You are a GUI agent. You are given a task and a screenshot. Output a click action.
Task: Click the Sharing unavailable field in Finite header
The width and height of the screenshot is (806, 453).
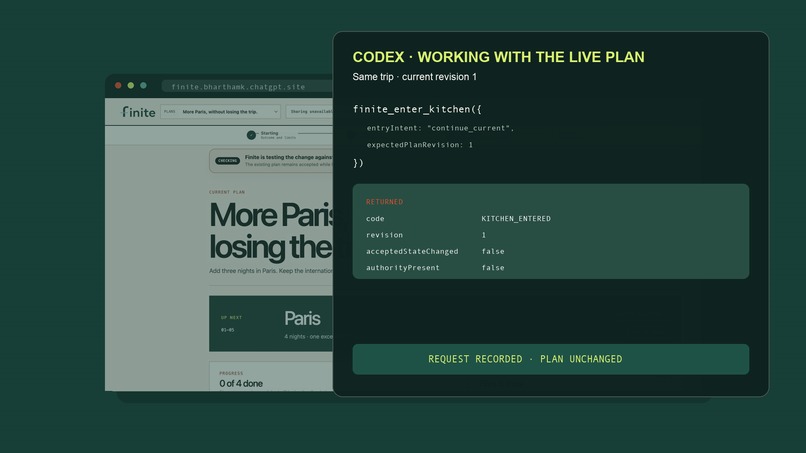(309, 112)
